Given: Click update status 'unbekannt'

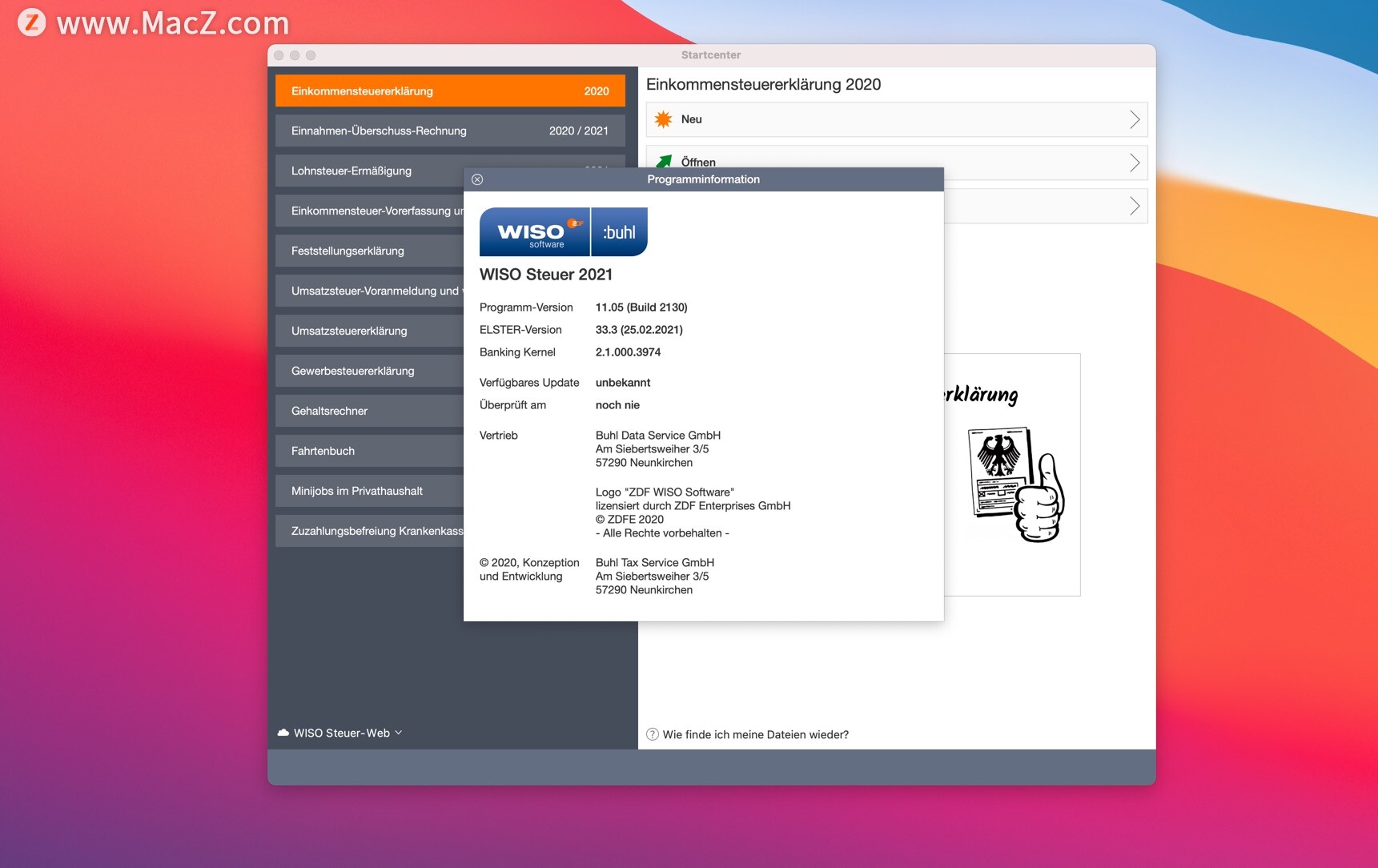Looking at the screenshot, I should click(623, 383).
